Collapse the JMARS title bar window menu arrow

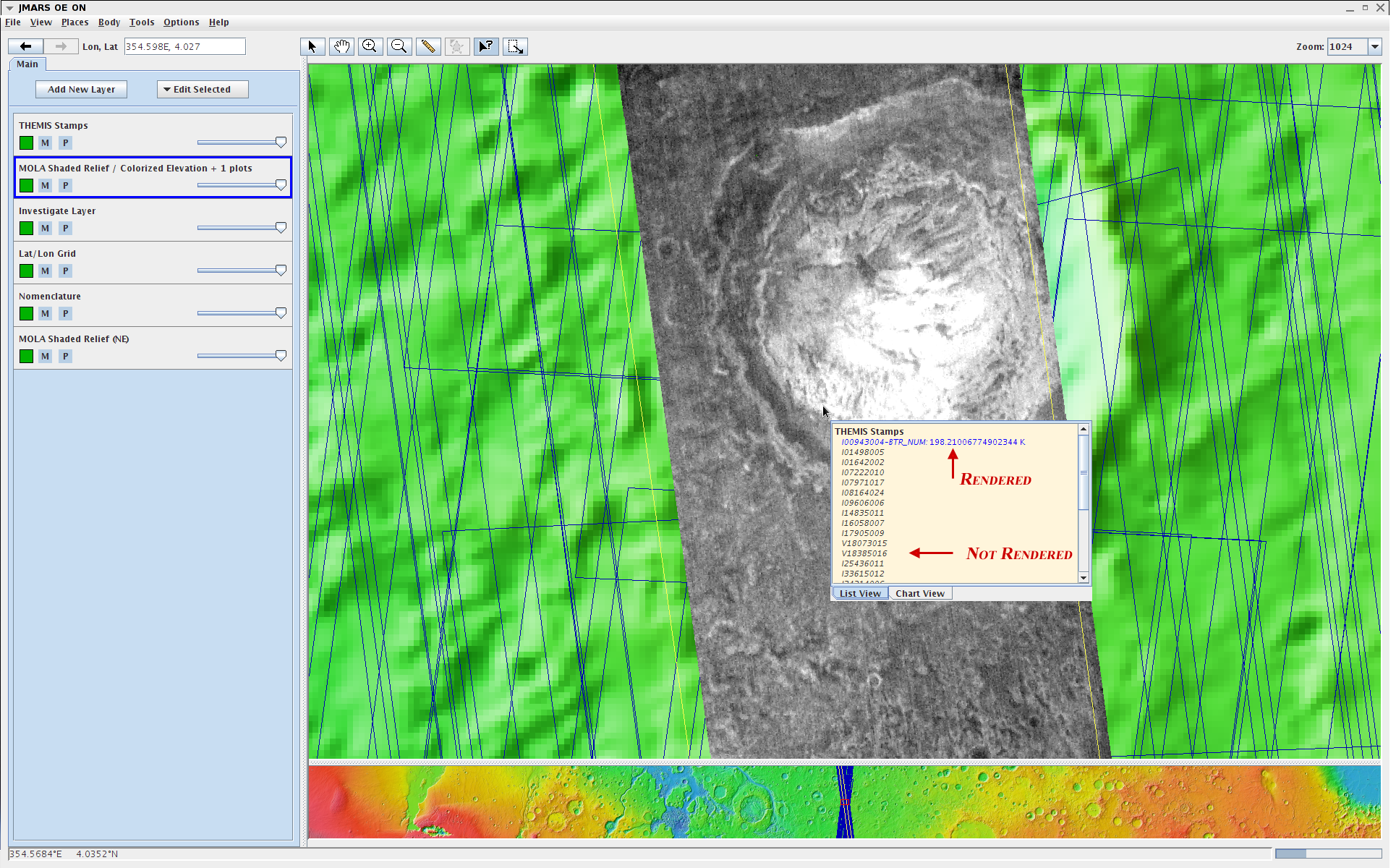9,8
